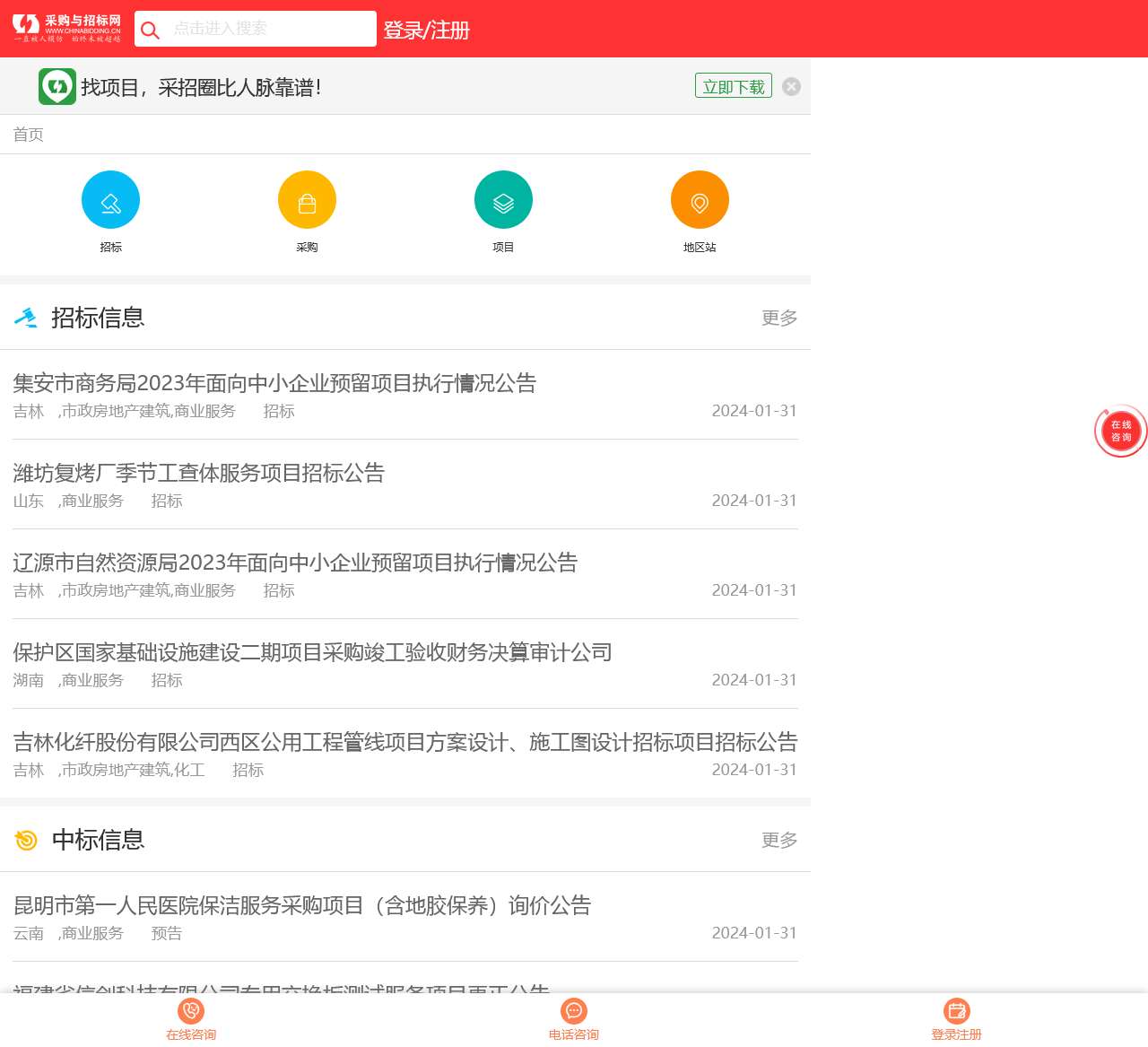Click the gavel icon beside 招标信息
The width and height of the screenshot is (1148, 1047).
(27, 318)
